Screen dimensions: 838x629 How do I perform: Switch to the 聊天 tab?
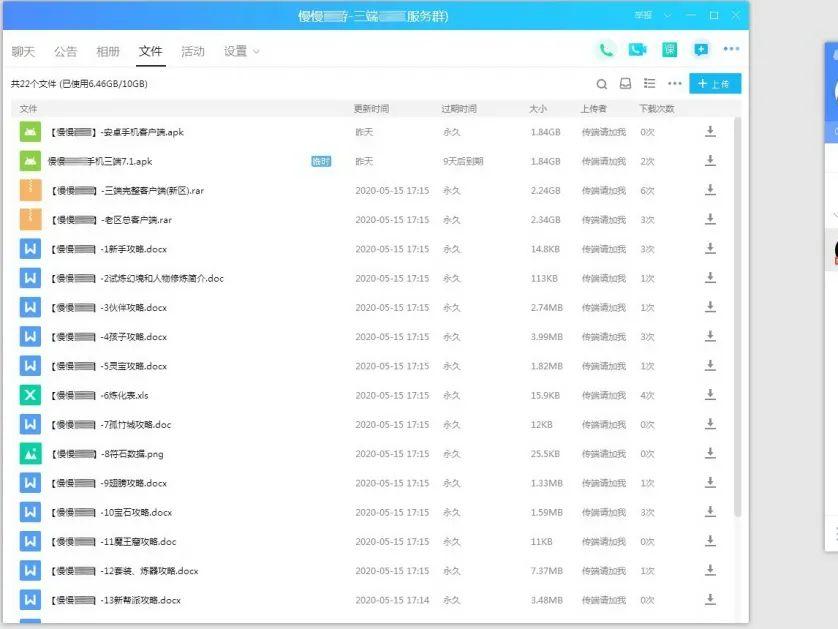23,51
